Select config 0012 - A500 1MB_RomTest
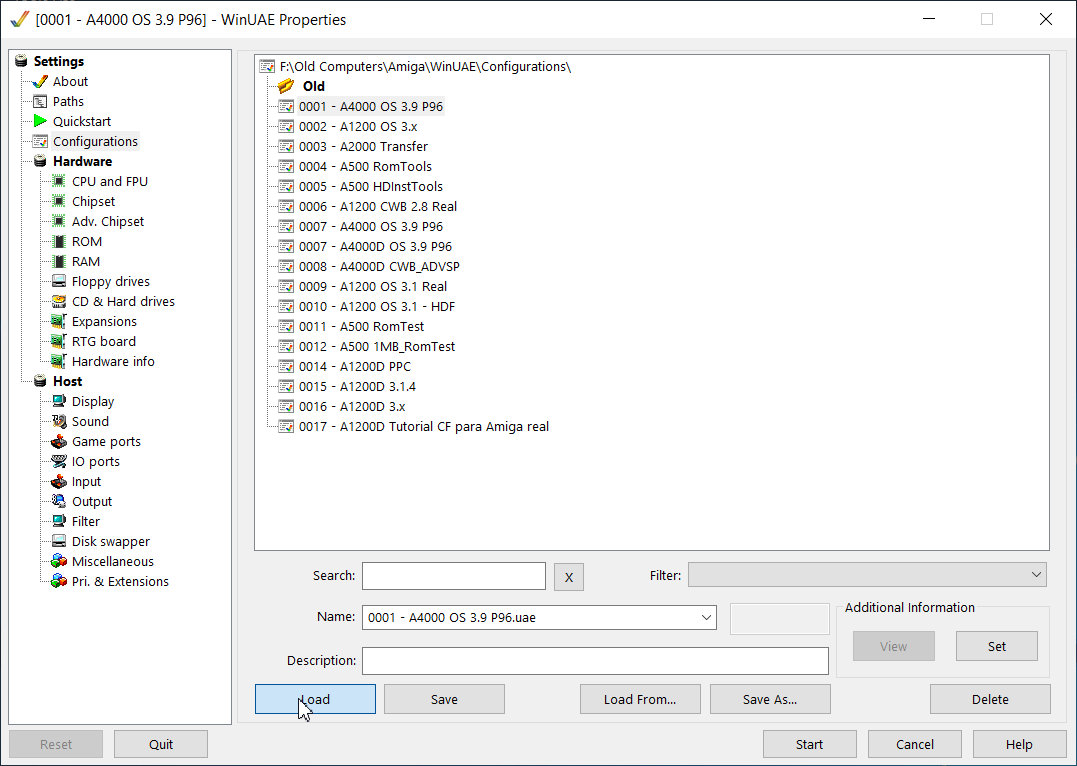The width and height of the screenshot is (1077, 766). pos(377,346)
